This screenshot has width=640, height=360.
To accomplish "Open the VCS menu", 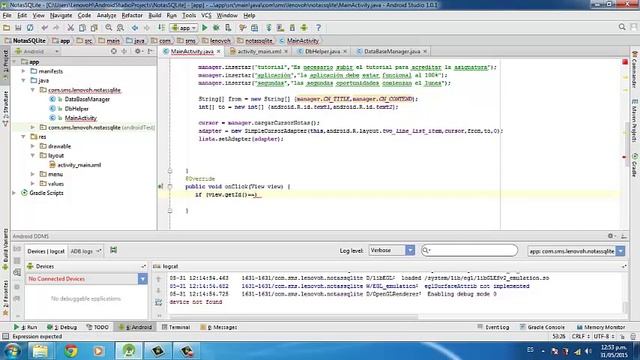I will point(206,16).
